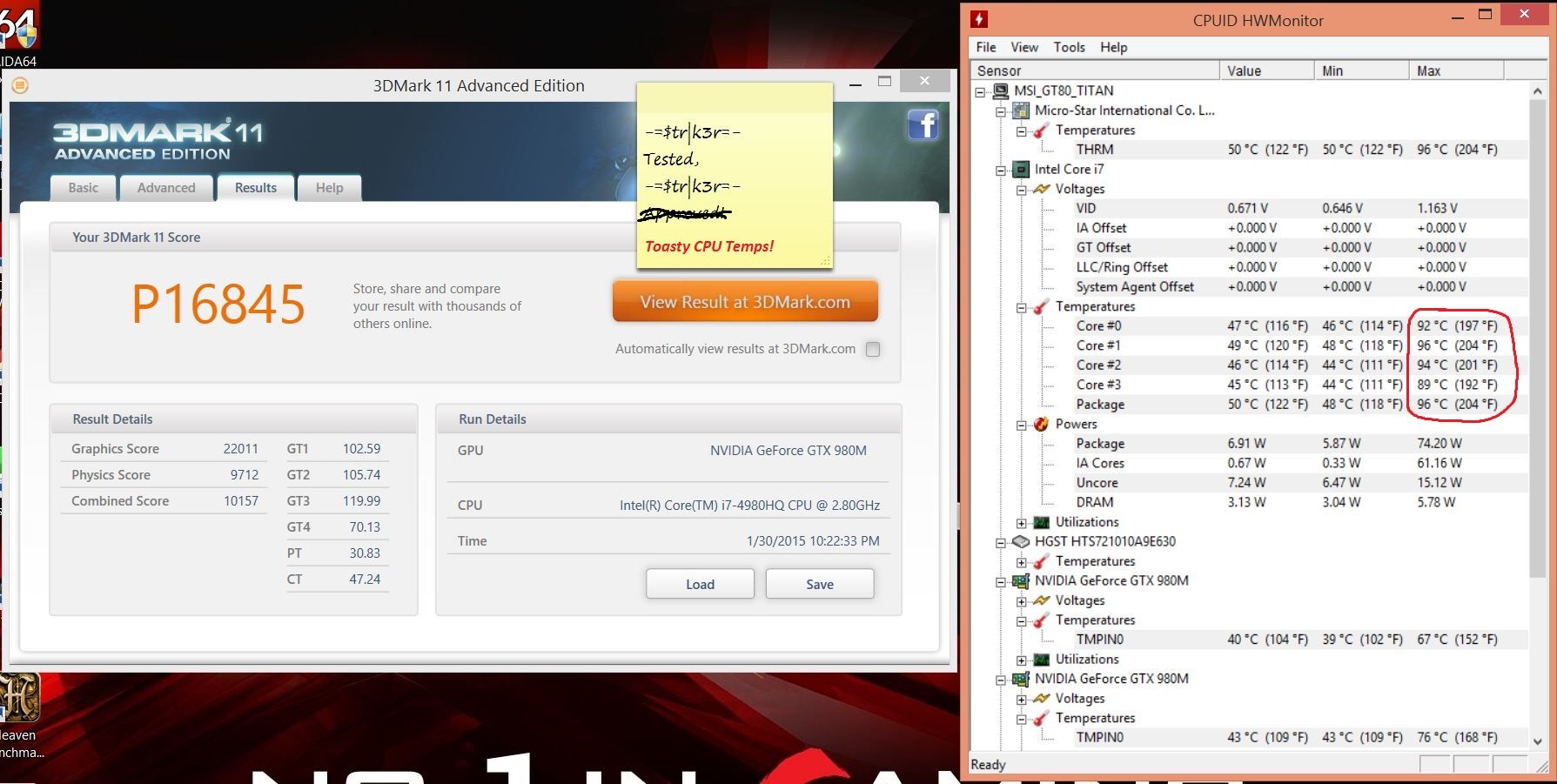Expand Utilizations under Intel Core i7

1022,523
